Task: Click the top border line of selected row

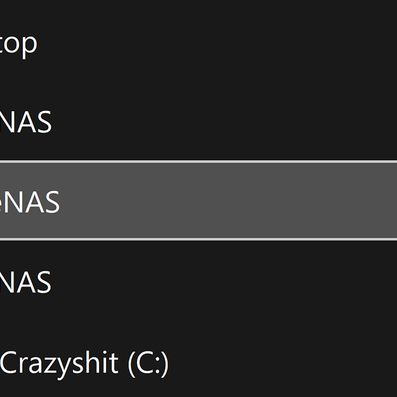Action: pos(198,162)
